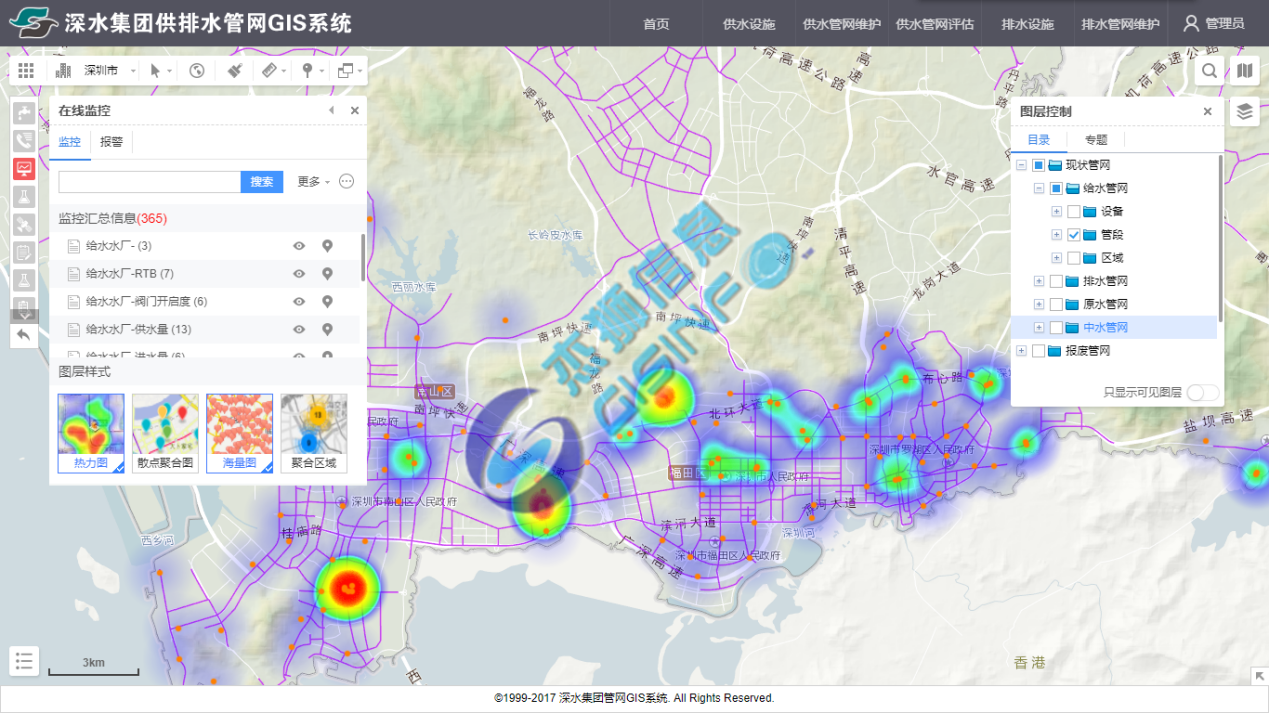
Task: Select the red online monitoring sidebar icon
Action: click(23, 169)
